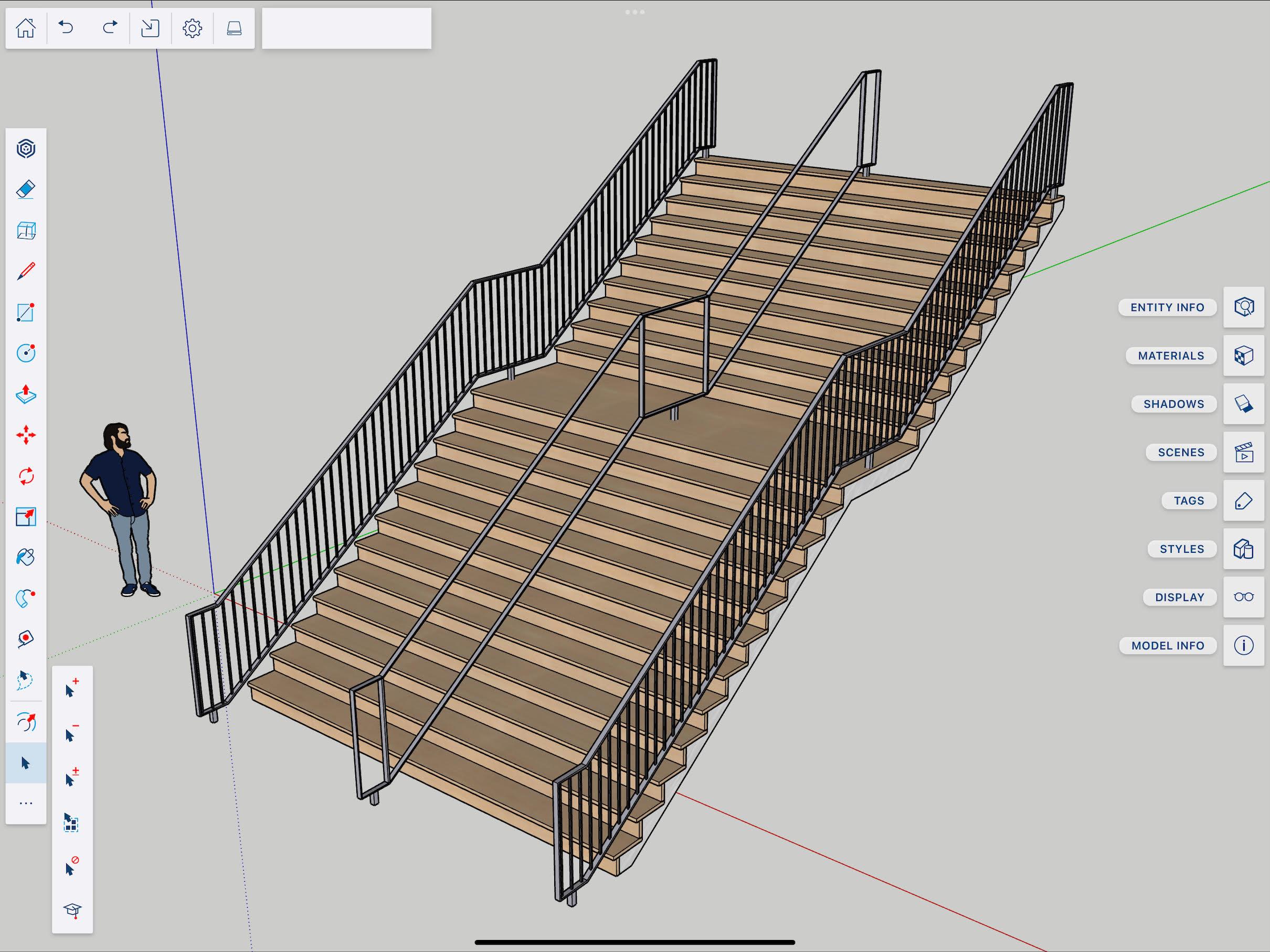Expand the Tags panel

(x=1243, y=500)
